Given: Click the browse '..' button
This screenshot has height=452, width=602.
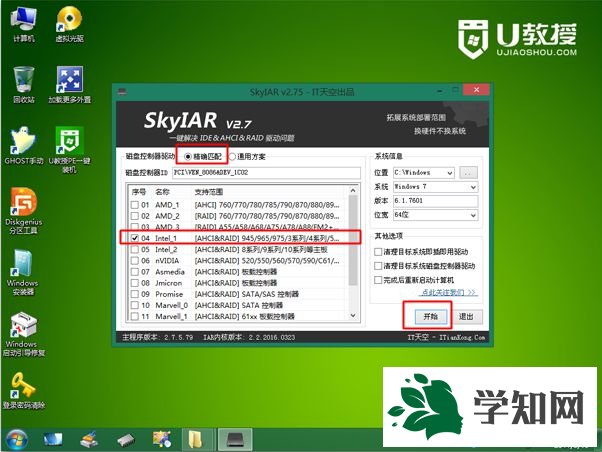Looking at the screenshot, I should tap(468, 173).
